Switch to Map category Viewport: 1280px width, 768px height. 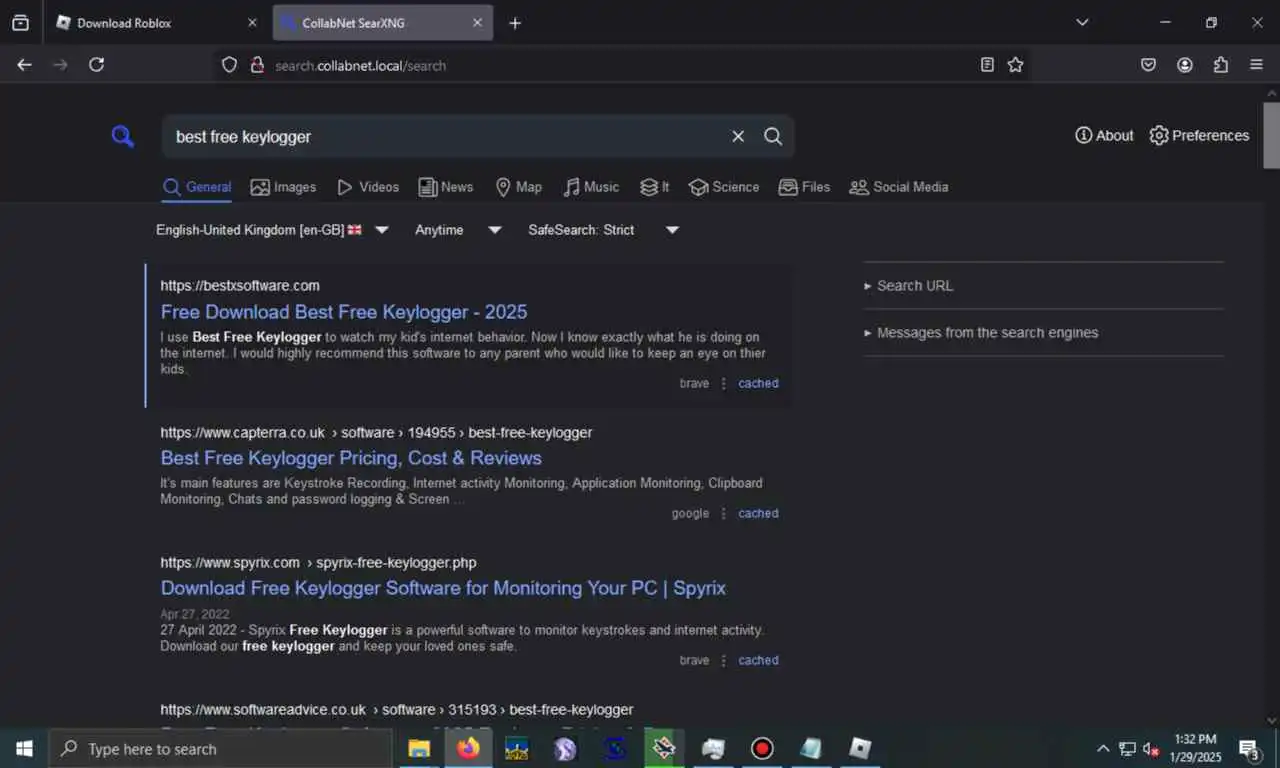[x=518, y=187]
